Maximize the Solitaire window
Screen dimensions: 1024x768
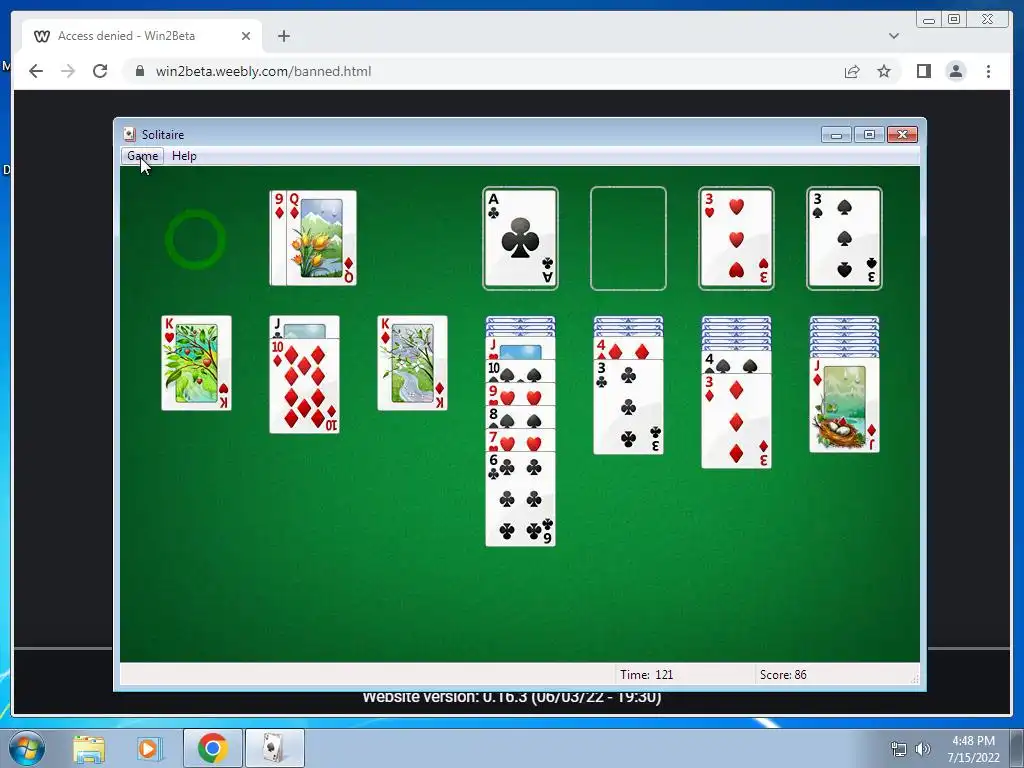869,135
